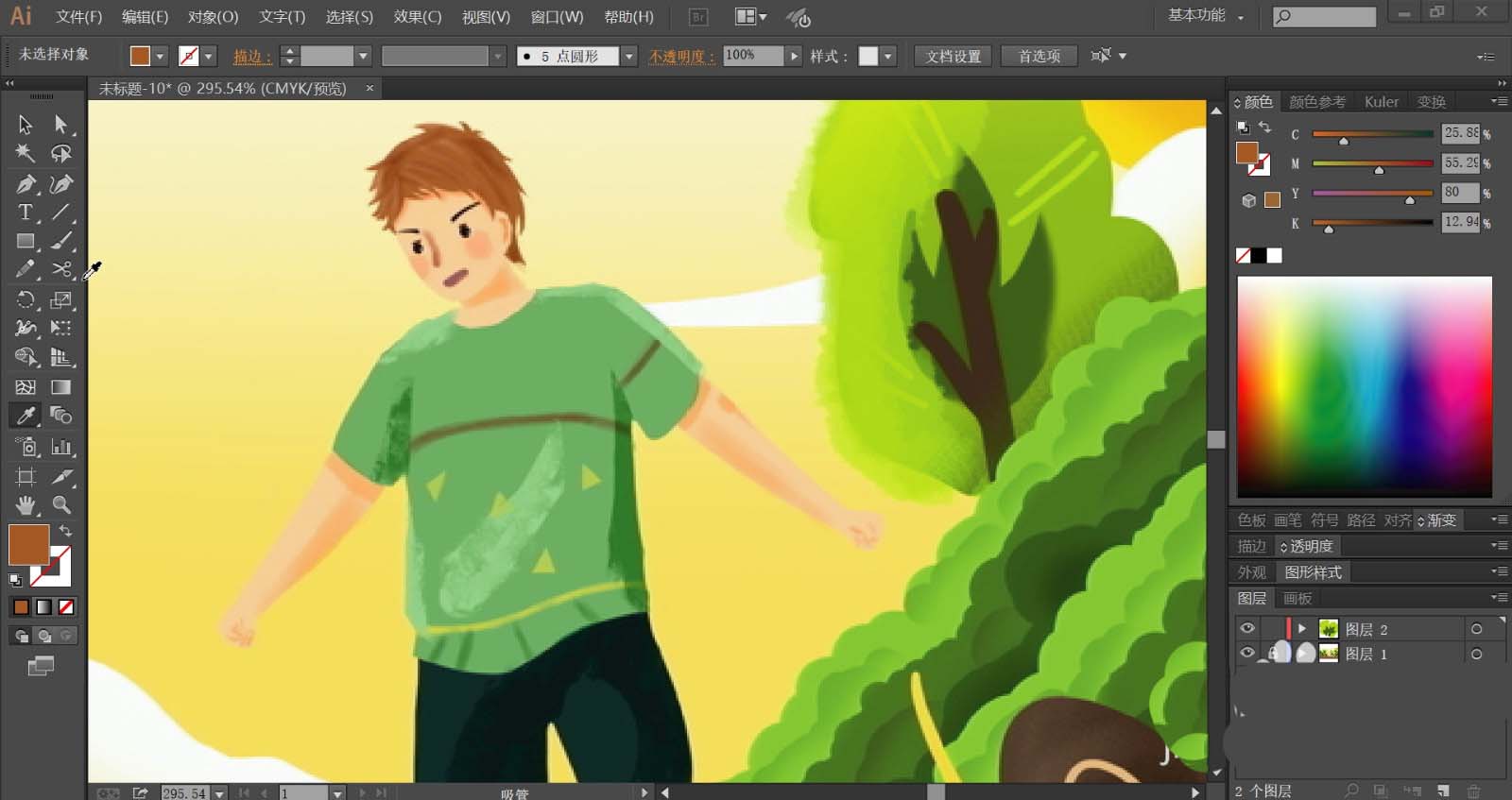The width and height of the screenshot is (1512, 800).
Task: Select the Mesh tool
Action: coord(26,387)
